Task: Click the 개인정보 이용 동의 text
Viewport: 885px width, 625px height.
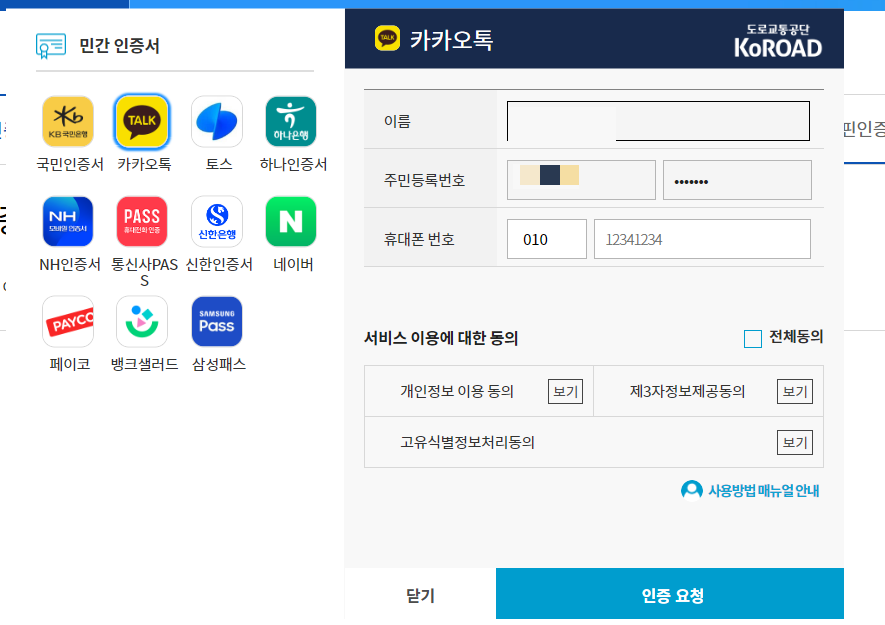Action: click(x=457, y=391)
